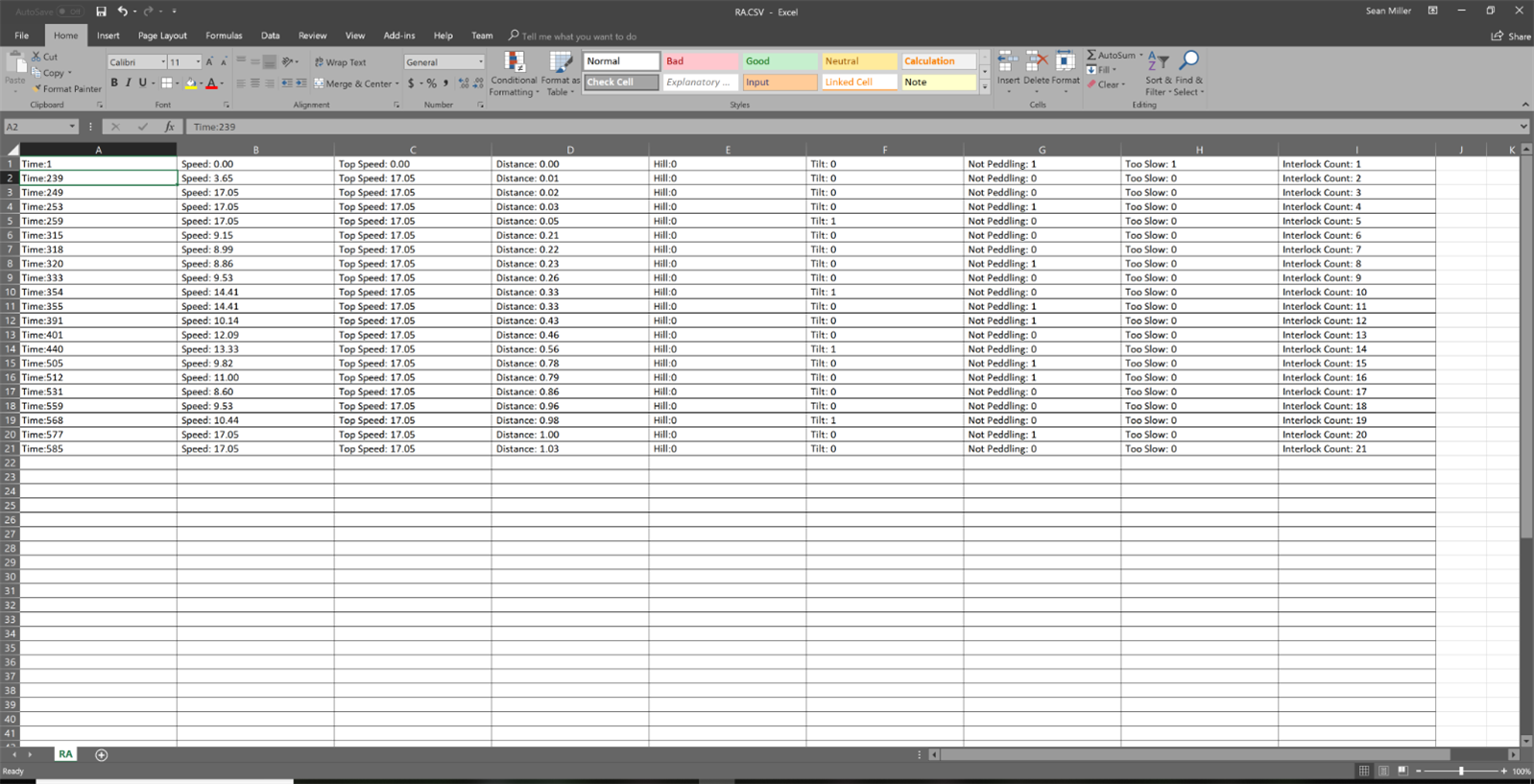Click the New Sheet plus button
This screenshot has width=1534, height=784.
pyautogui.click(x=101, y=755)
